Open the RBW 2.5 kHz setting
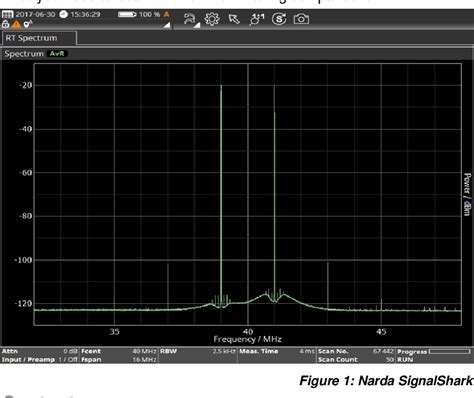 coord(198,351)
